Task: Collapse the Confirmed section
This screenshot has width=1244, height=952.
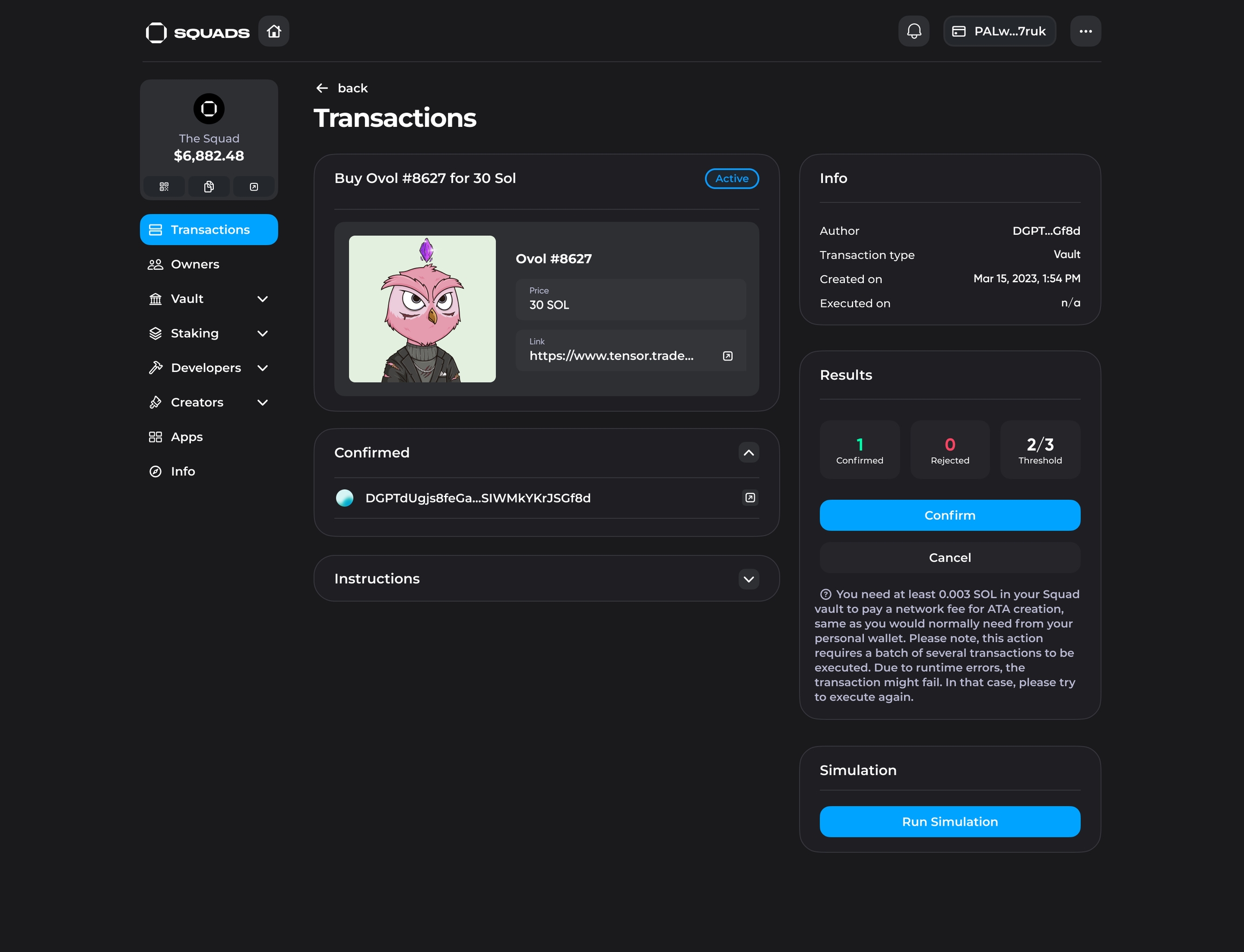Action: (x=748, y=452)
